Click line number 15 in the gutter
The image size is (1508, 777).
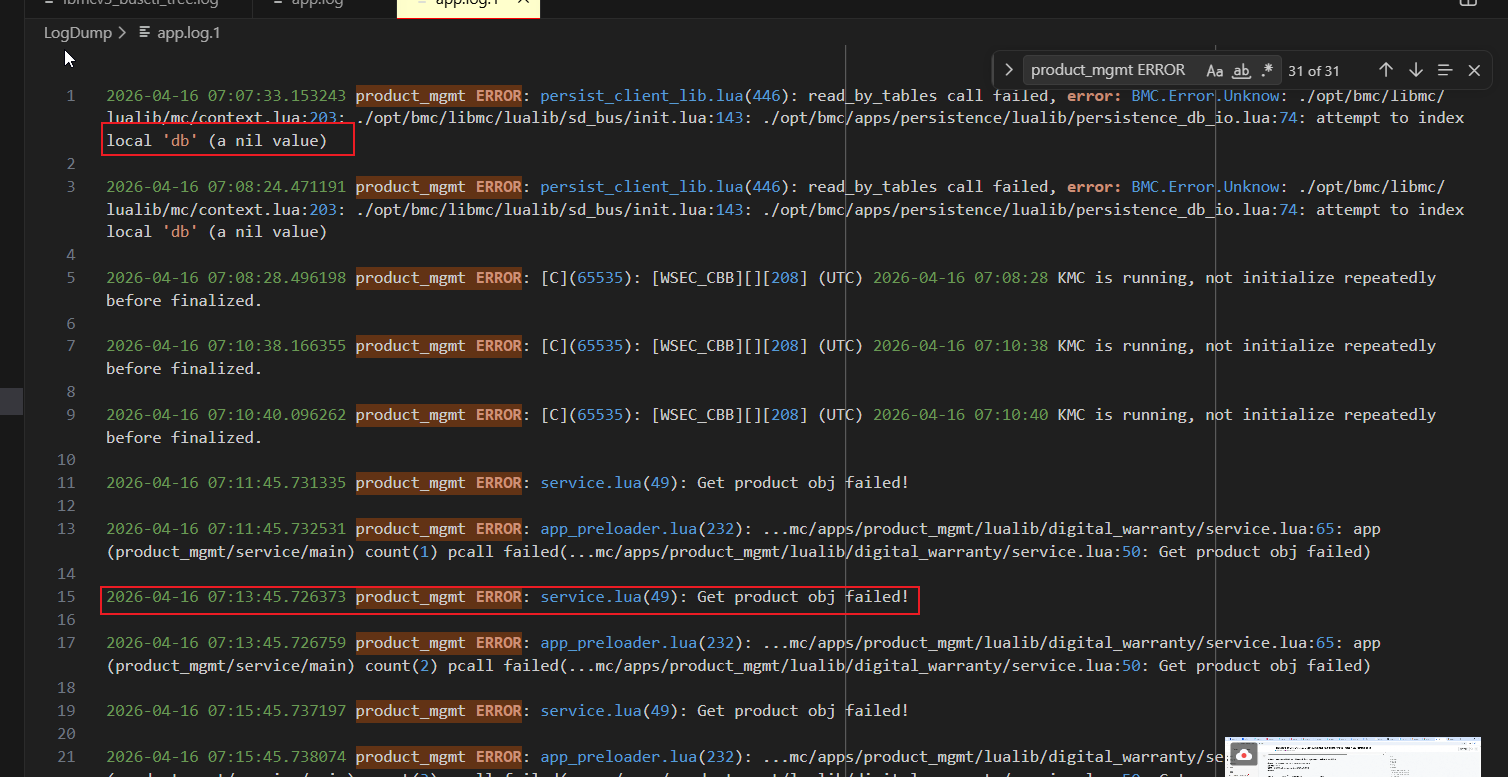pos(66,597)
